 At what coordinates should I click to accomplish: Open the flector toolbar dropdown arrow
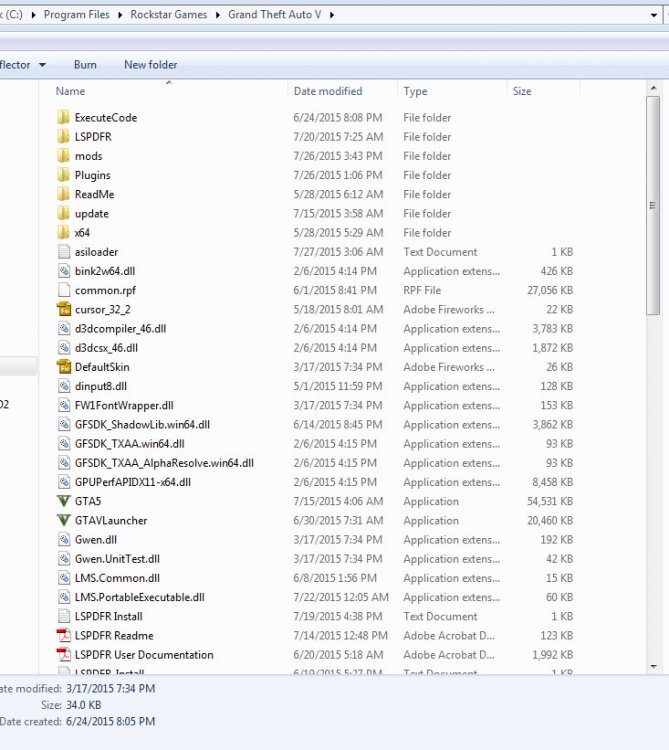click(43, 65)
